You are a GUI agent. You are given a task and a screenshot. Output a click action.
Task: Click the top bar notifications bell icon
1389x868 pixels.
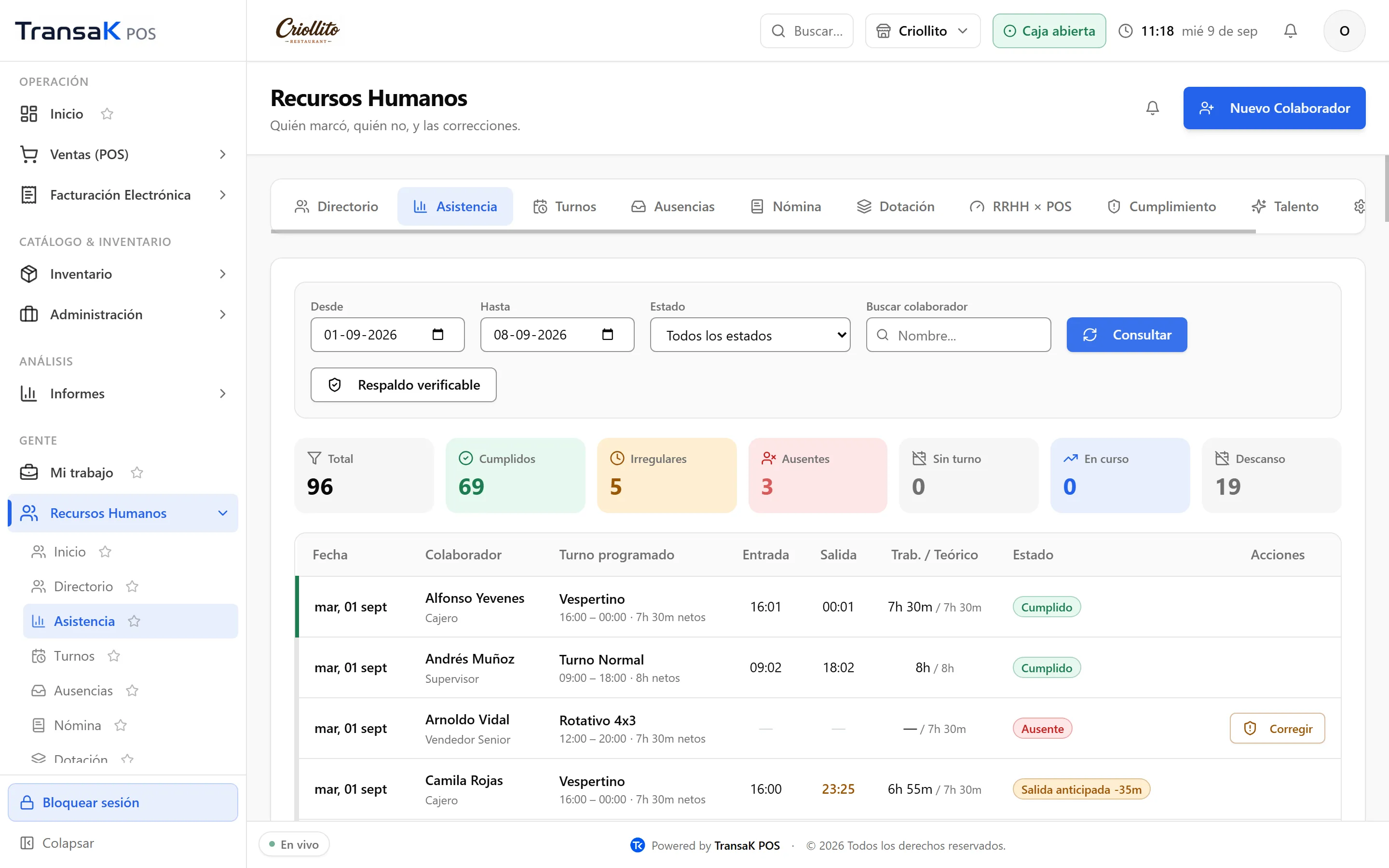coord(1290,31)
